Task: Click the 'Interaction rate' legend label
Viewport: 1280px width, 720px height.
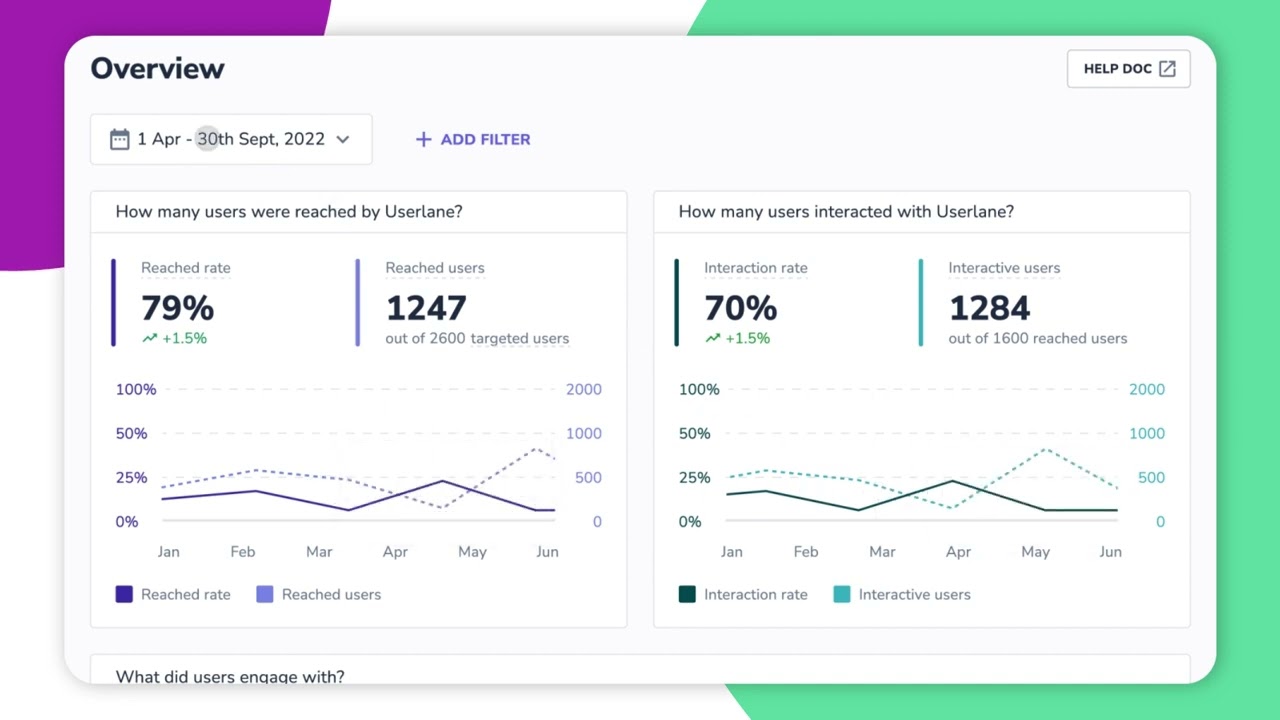Action: coord(756,594)
